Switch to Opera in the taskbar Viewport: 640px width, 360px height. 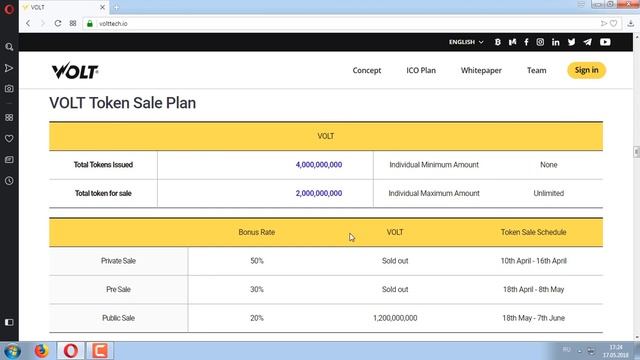[x=71, y=351]
